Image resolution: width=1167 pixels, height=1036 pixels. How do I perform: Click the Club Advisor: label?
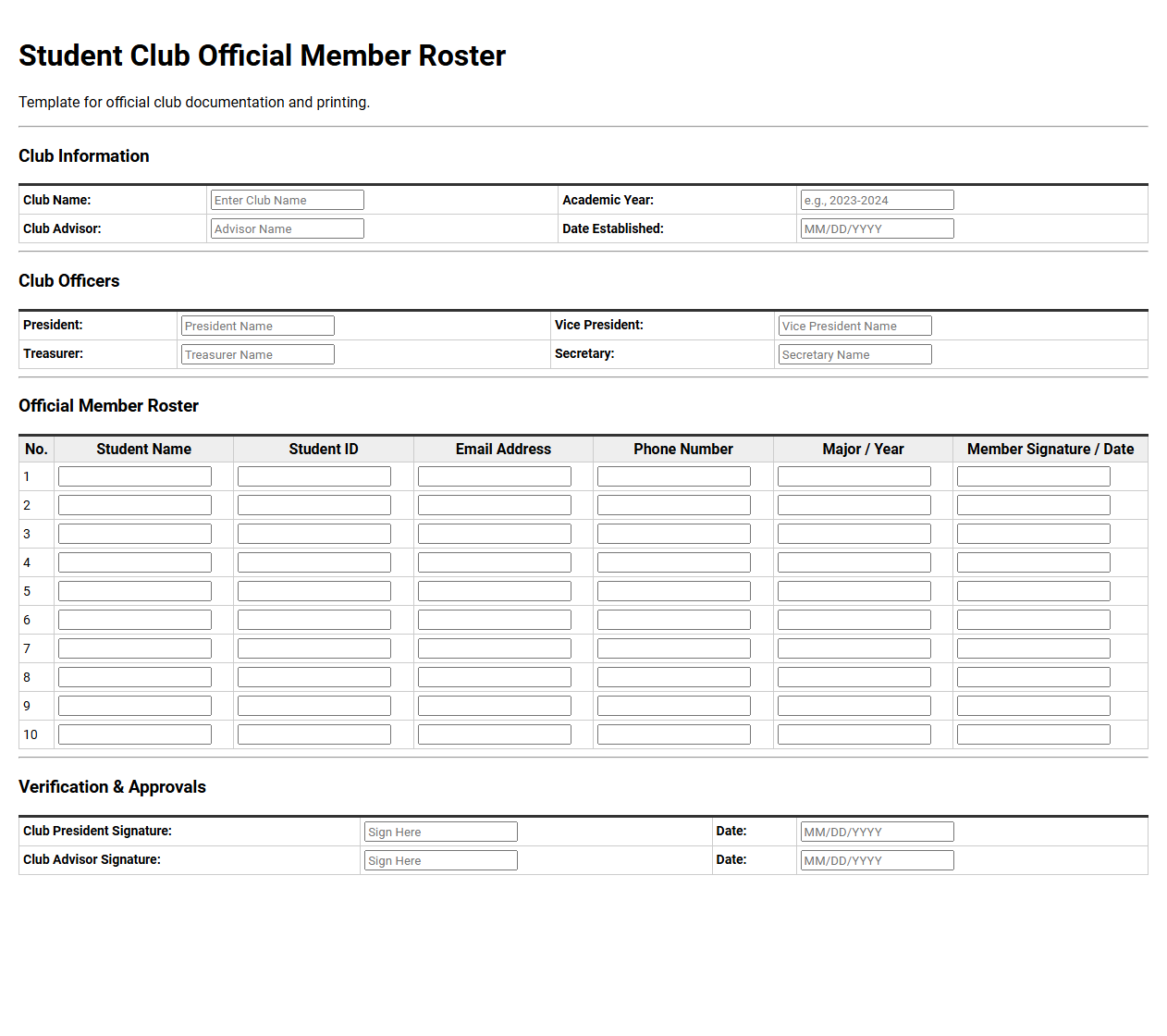click(x=62, y=228)
